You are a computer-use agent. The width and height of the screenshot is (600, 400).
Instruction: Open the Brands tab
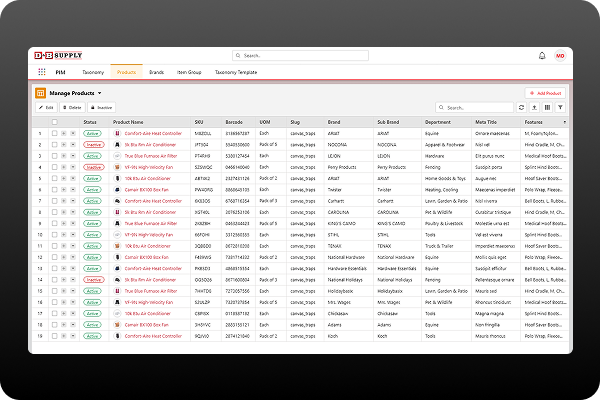157,73
